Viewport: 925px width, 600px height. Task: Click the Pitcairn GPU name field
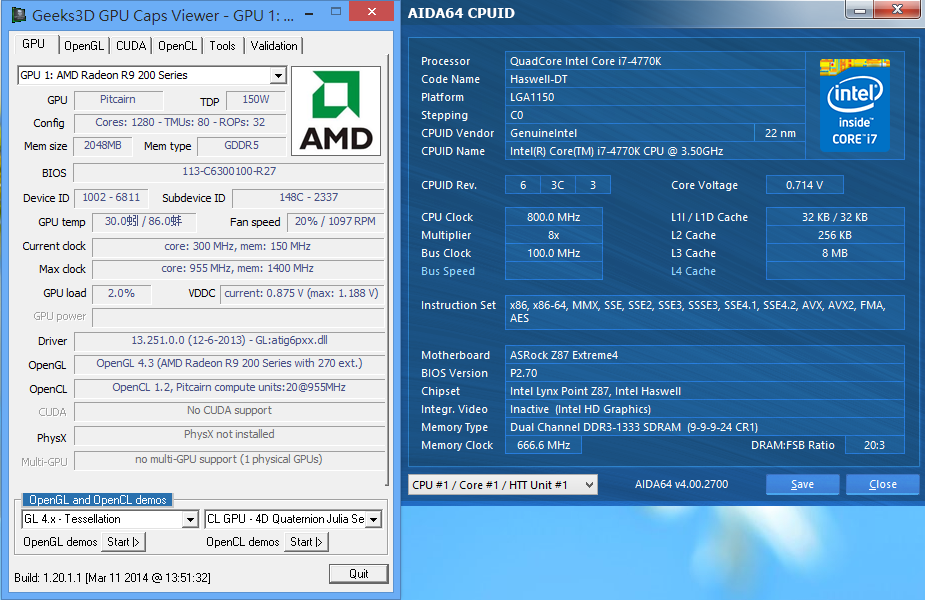[118, 100]
